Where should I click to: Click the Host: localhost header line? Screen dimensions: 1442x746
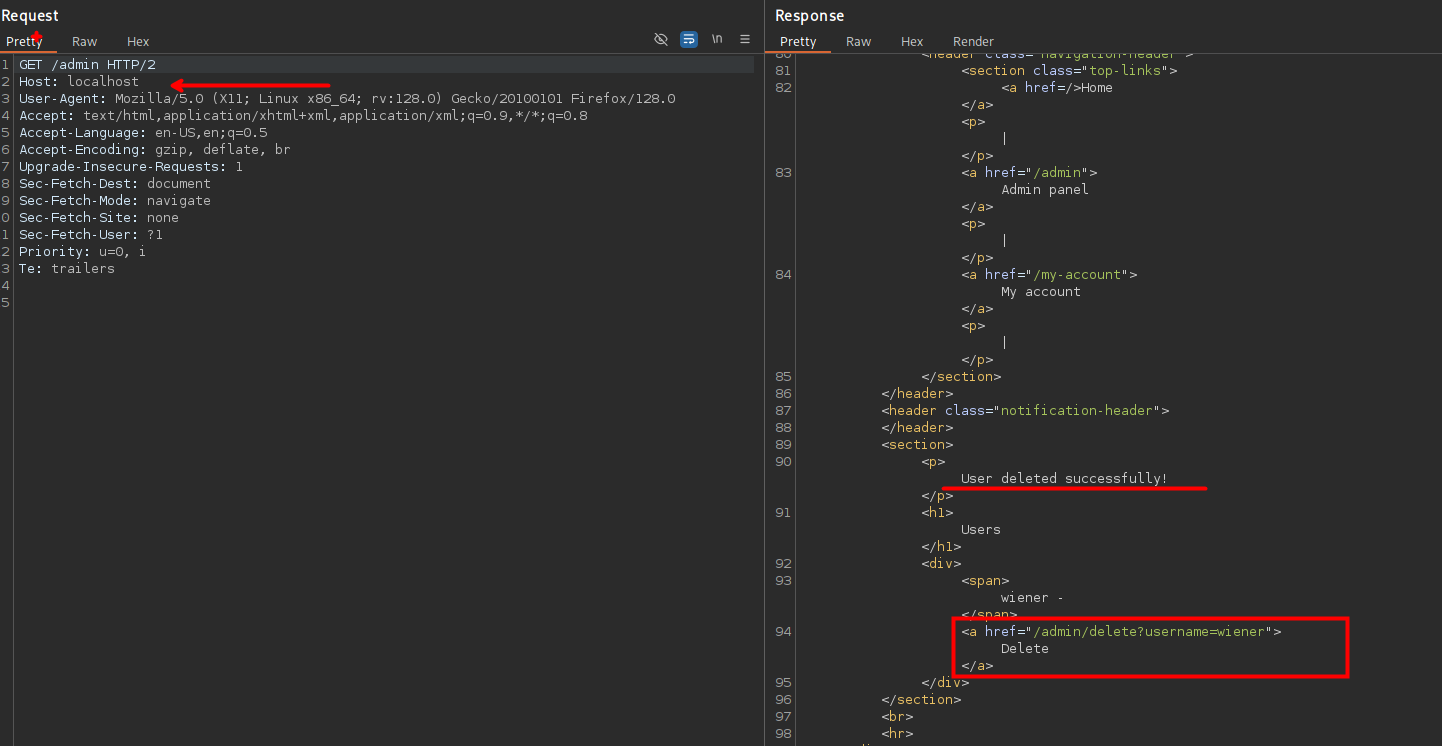79,81
